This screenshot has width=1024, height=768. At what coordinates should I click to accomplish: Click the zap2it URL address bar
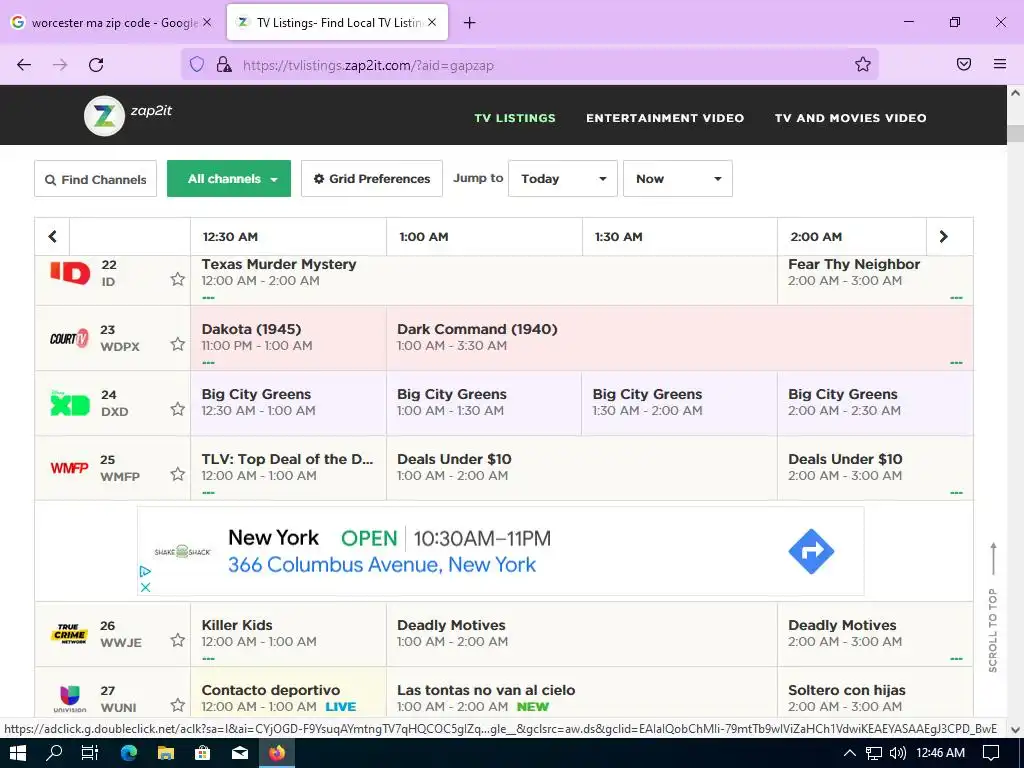coord(529,65)
